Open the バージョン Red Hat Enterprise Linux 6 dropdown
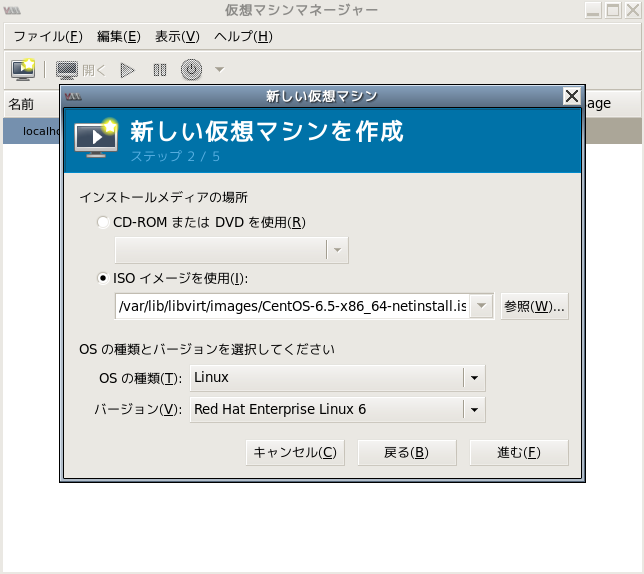Viewport: 644px width, 574px height. click(337, 409)
